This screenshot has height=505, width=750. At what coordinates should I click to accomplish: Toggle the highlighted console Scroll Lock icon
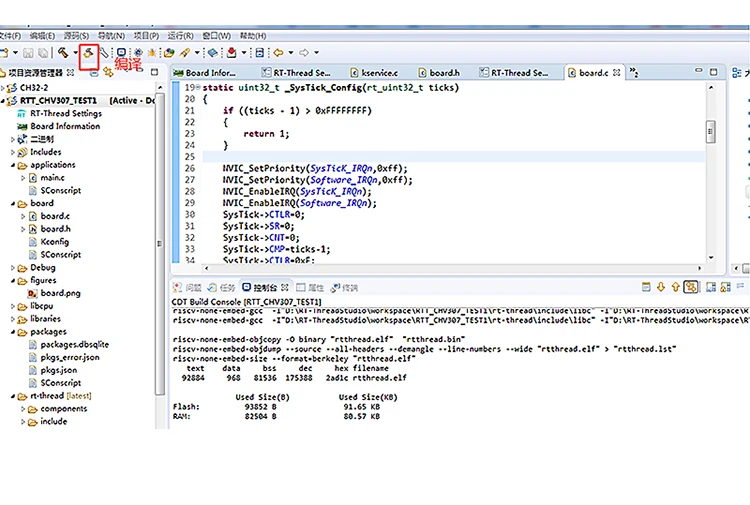tap(691, 287)
